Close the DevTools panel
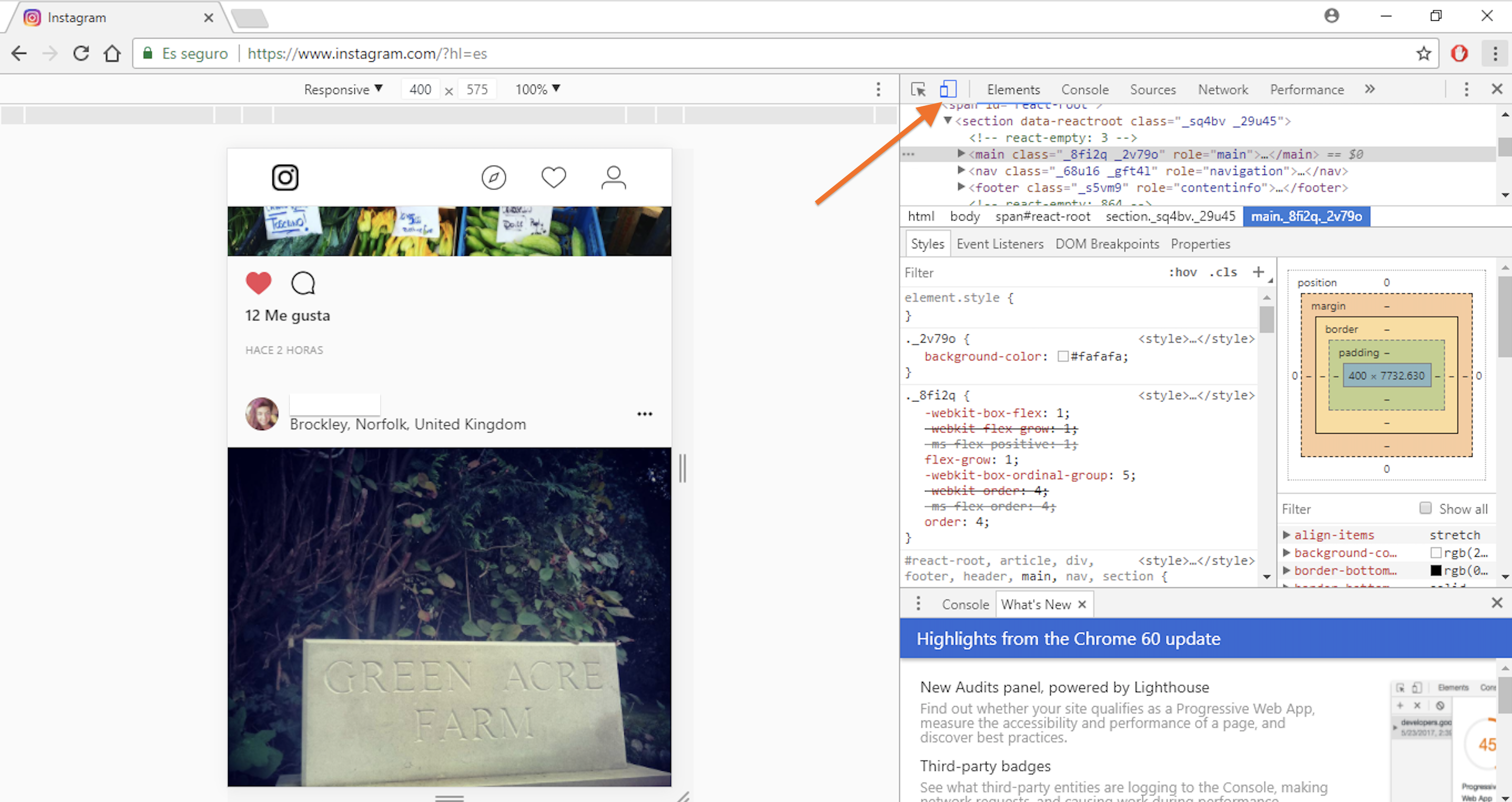Screen dimensions: 1512x802 1497,89
